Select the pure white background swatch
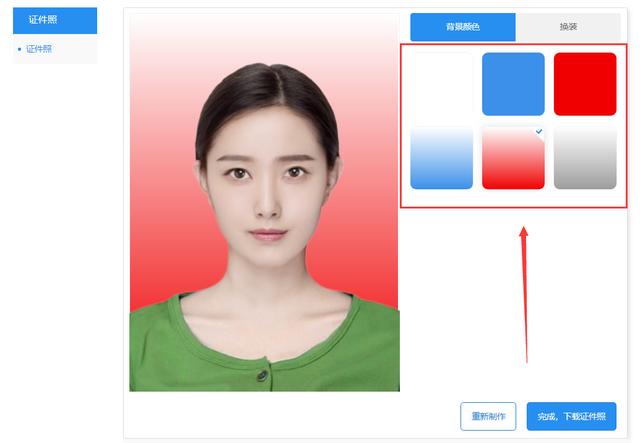Screen dimensions: 640x443 pos(442,84)
